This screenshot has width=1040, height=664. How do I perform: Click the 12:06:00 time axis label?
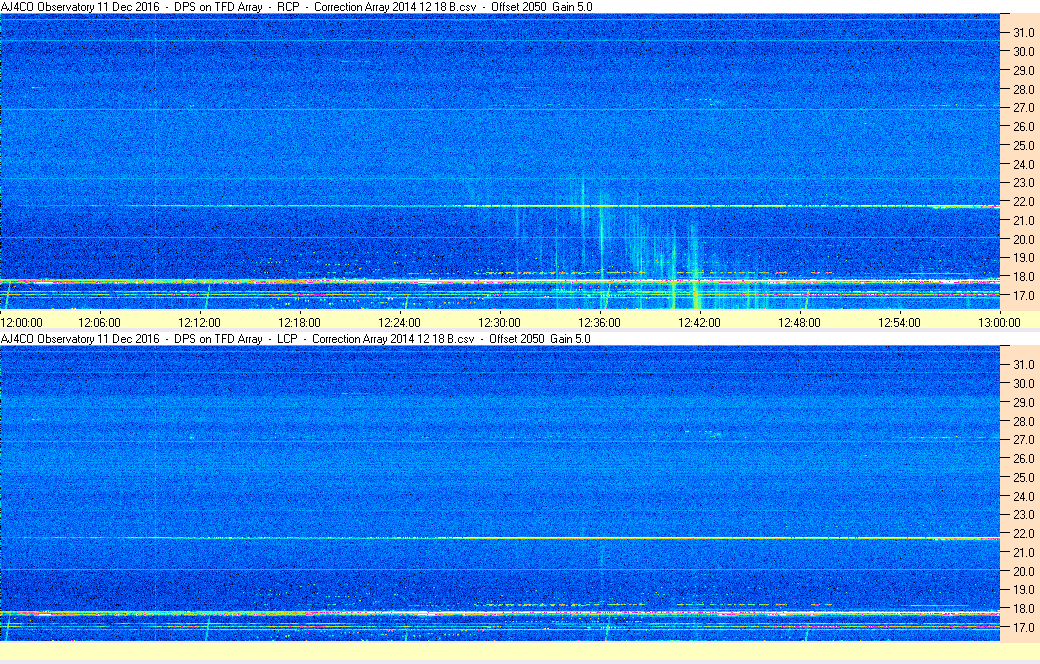99,322
